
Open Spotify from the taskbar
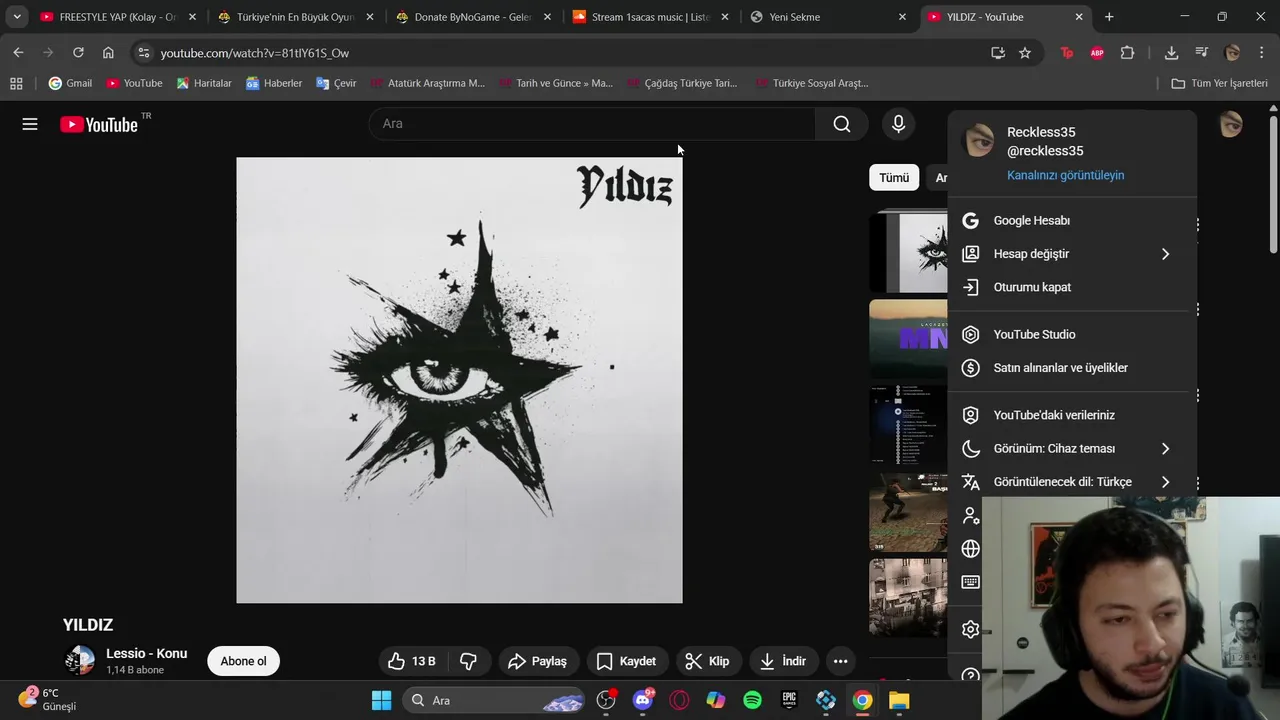tap(752, 700)
